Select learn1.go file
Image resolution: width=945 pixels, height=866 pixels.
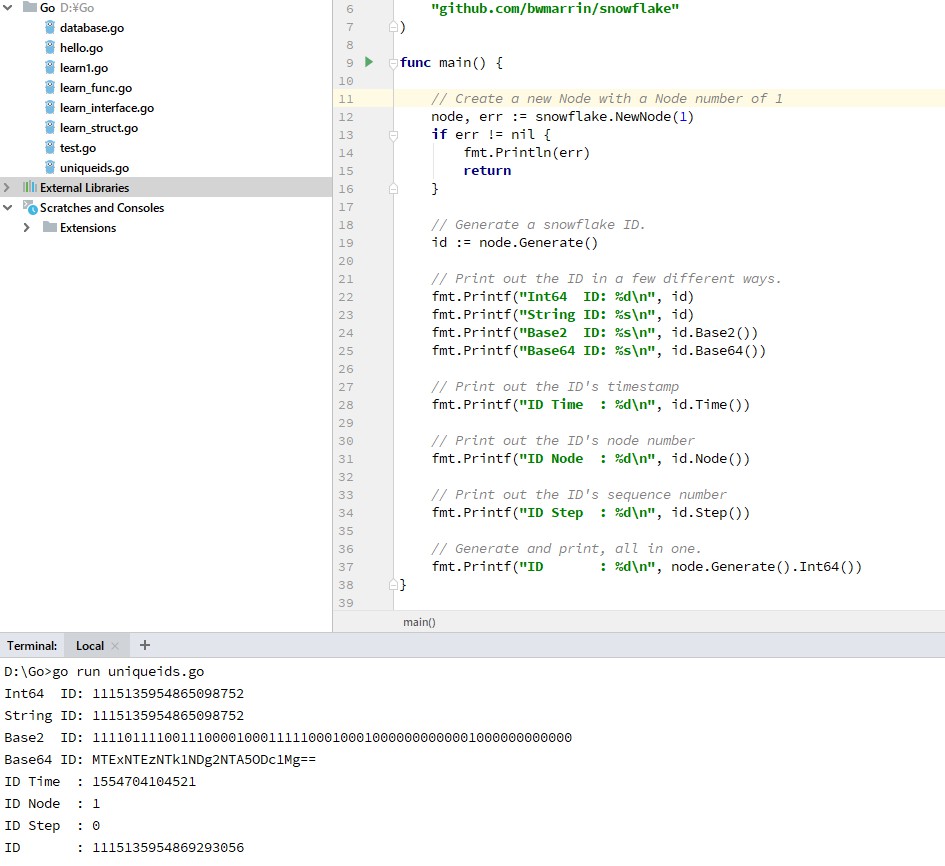point(84,67)
